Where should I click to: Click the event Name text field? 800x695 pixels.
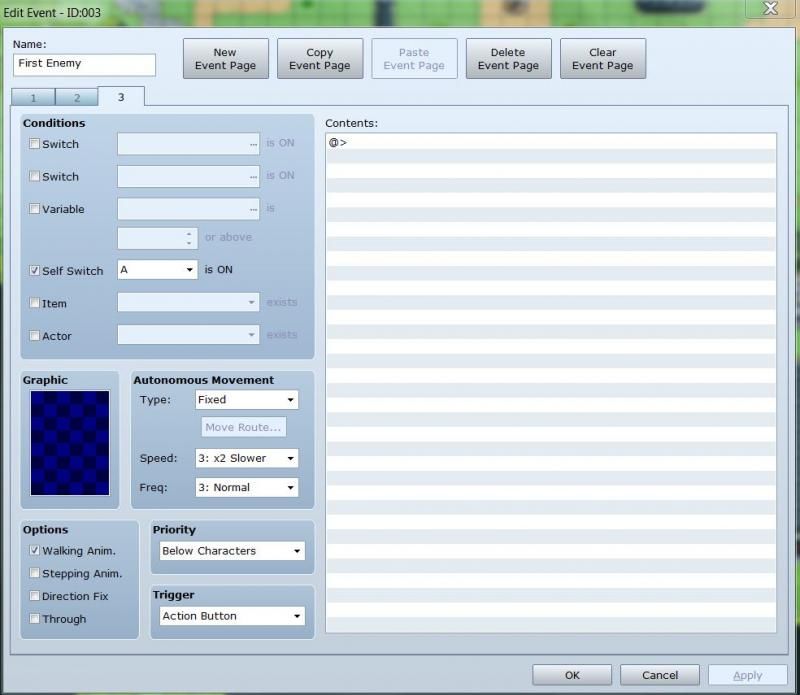click(x=85, y=64)
